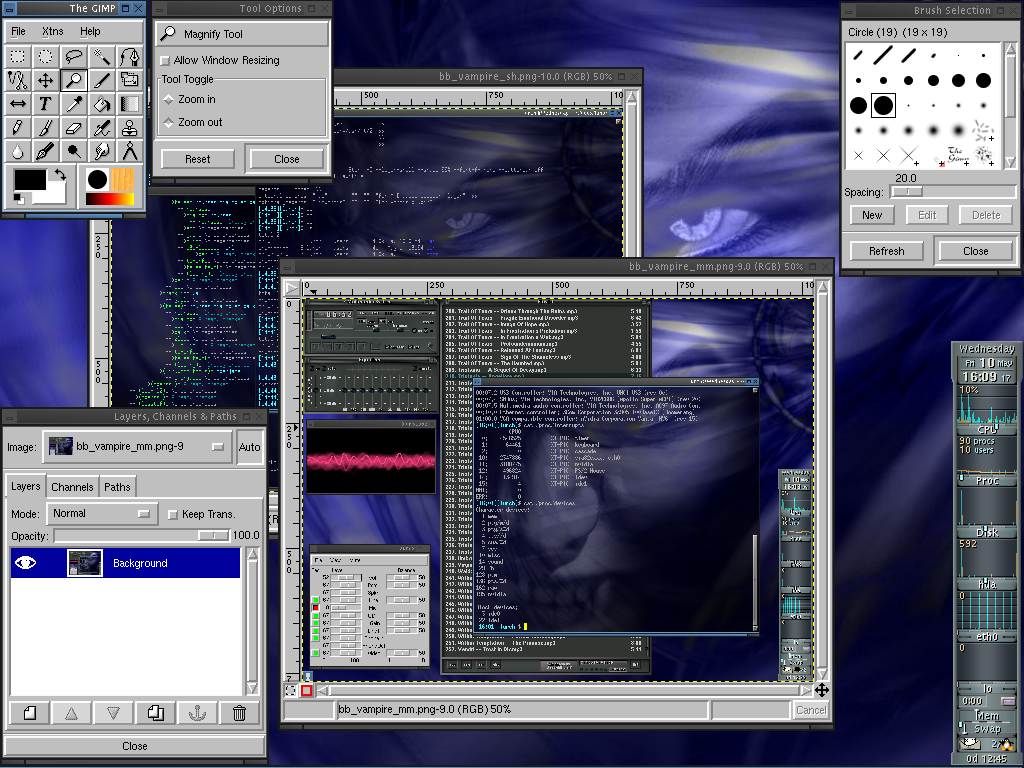Open the Image selector showing bb_vampire_mm.png-9
The height and width of the screenshot is (768, 1024).
tap(138, 447)
